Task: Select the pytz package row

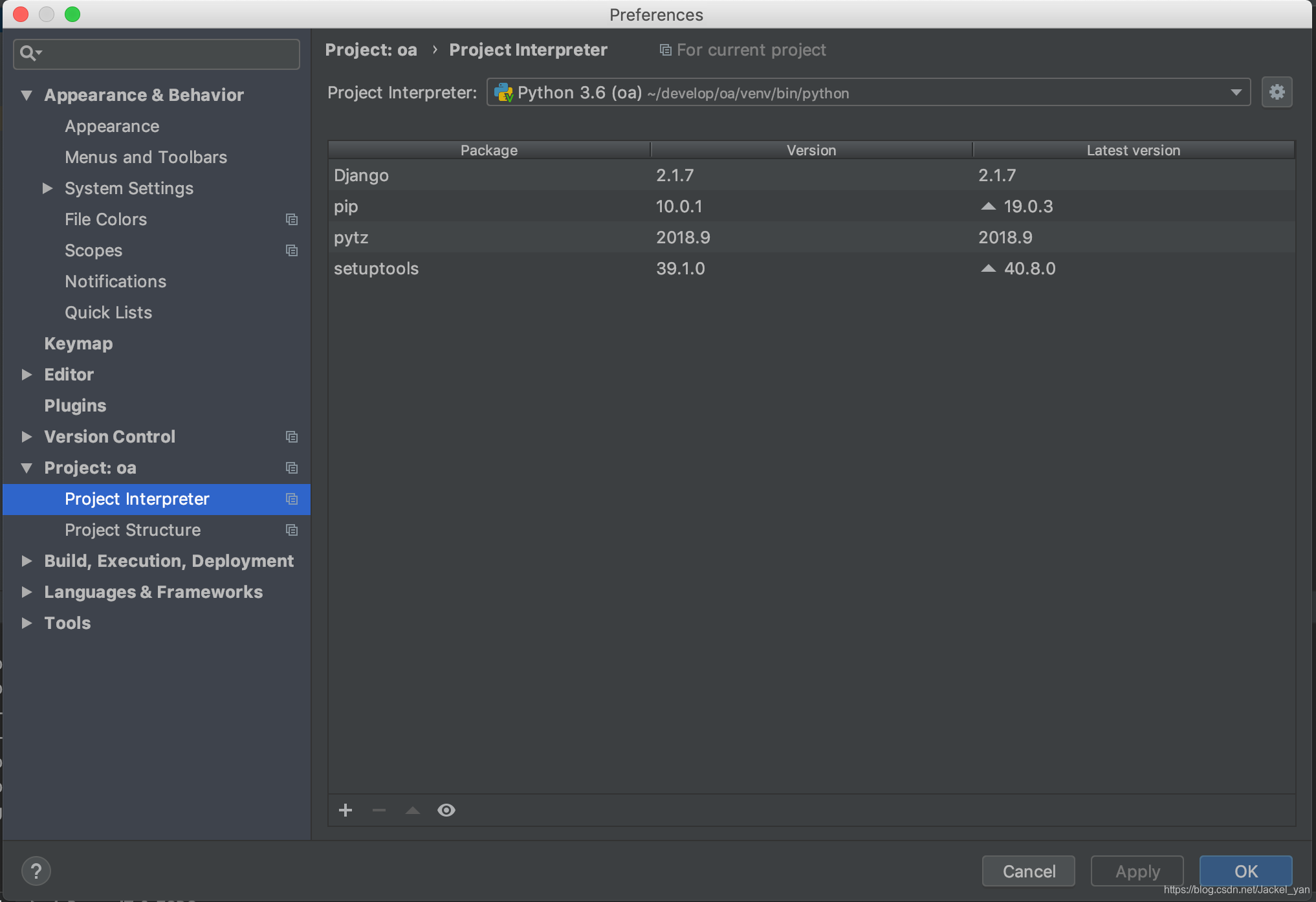Action: pyautogui.click(x=811, y=237)
